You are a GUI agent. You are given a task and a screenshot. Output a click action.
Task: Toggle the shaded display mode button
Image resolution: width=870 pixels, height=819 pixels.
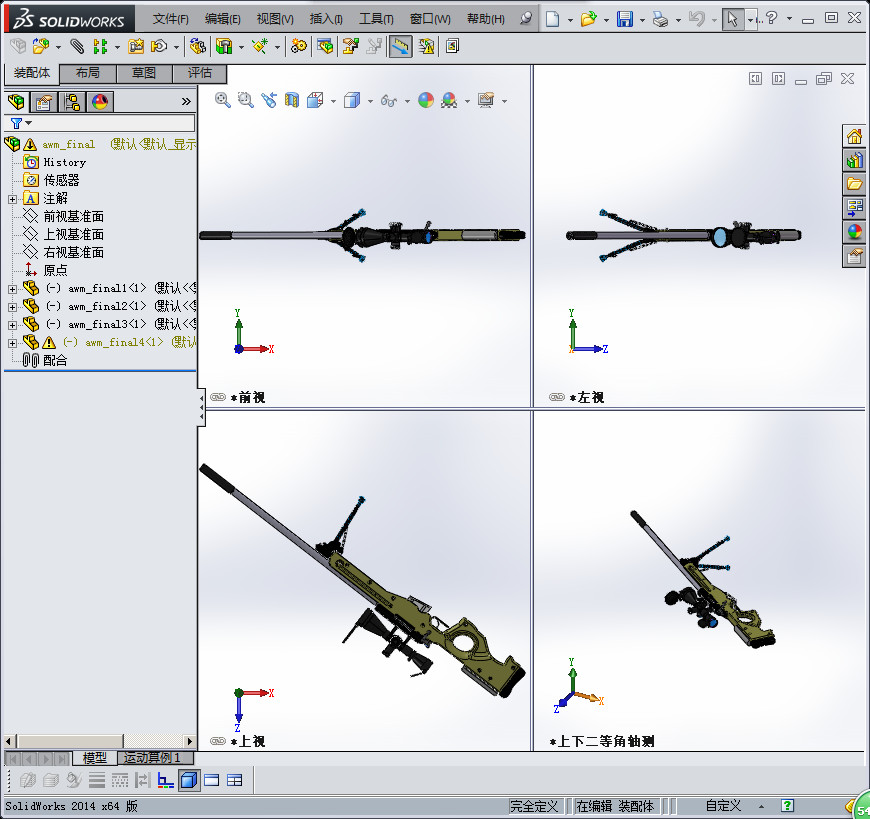click(189, 782)
